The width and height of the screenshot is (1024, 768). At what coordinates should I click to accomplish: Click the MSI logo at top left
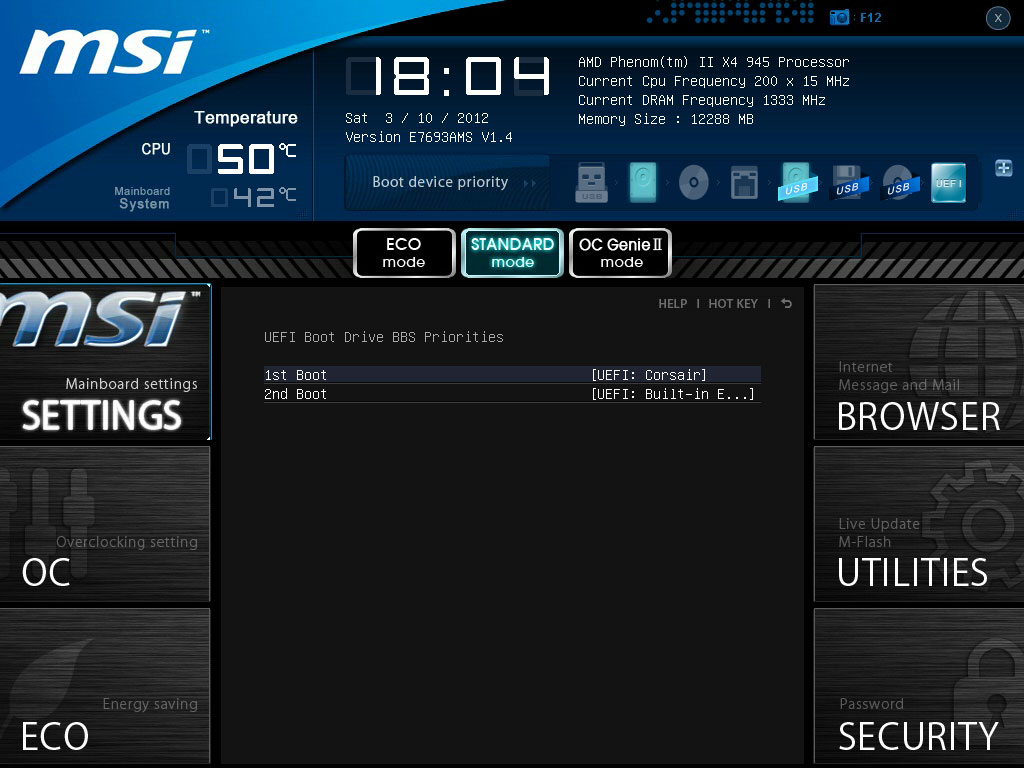[112, 51]
